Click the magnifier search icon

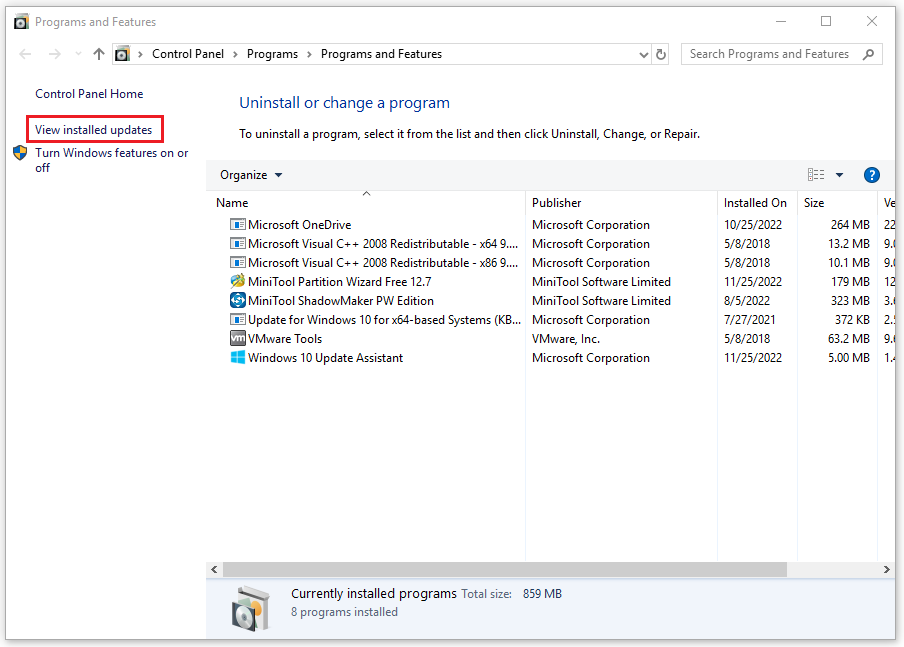coord(868,54)
